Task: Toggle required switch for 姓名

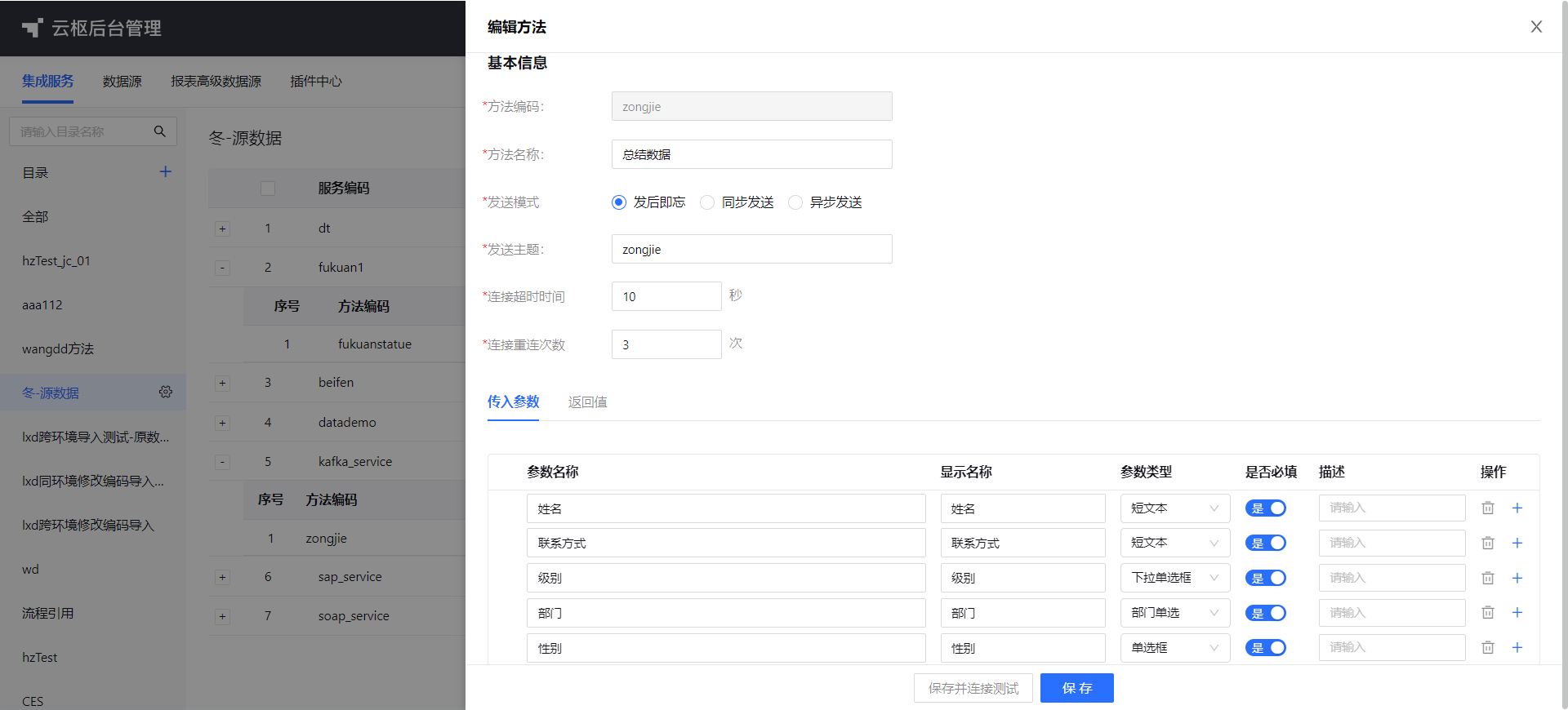Action: click(x=1266, y=508)
